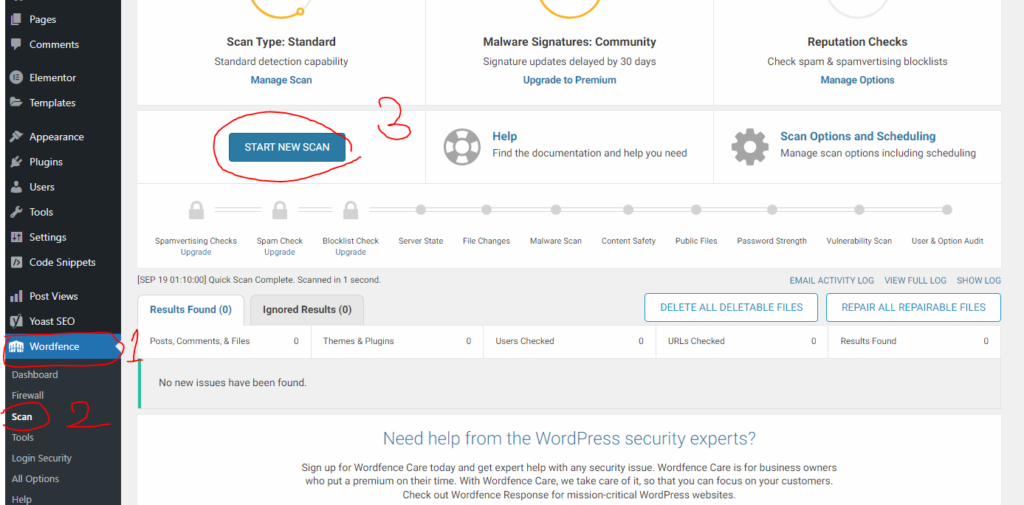Click the Scan Options gear icon
Viewport: 1024px width, 505px height.
coord(750,146)
